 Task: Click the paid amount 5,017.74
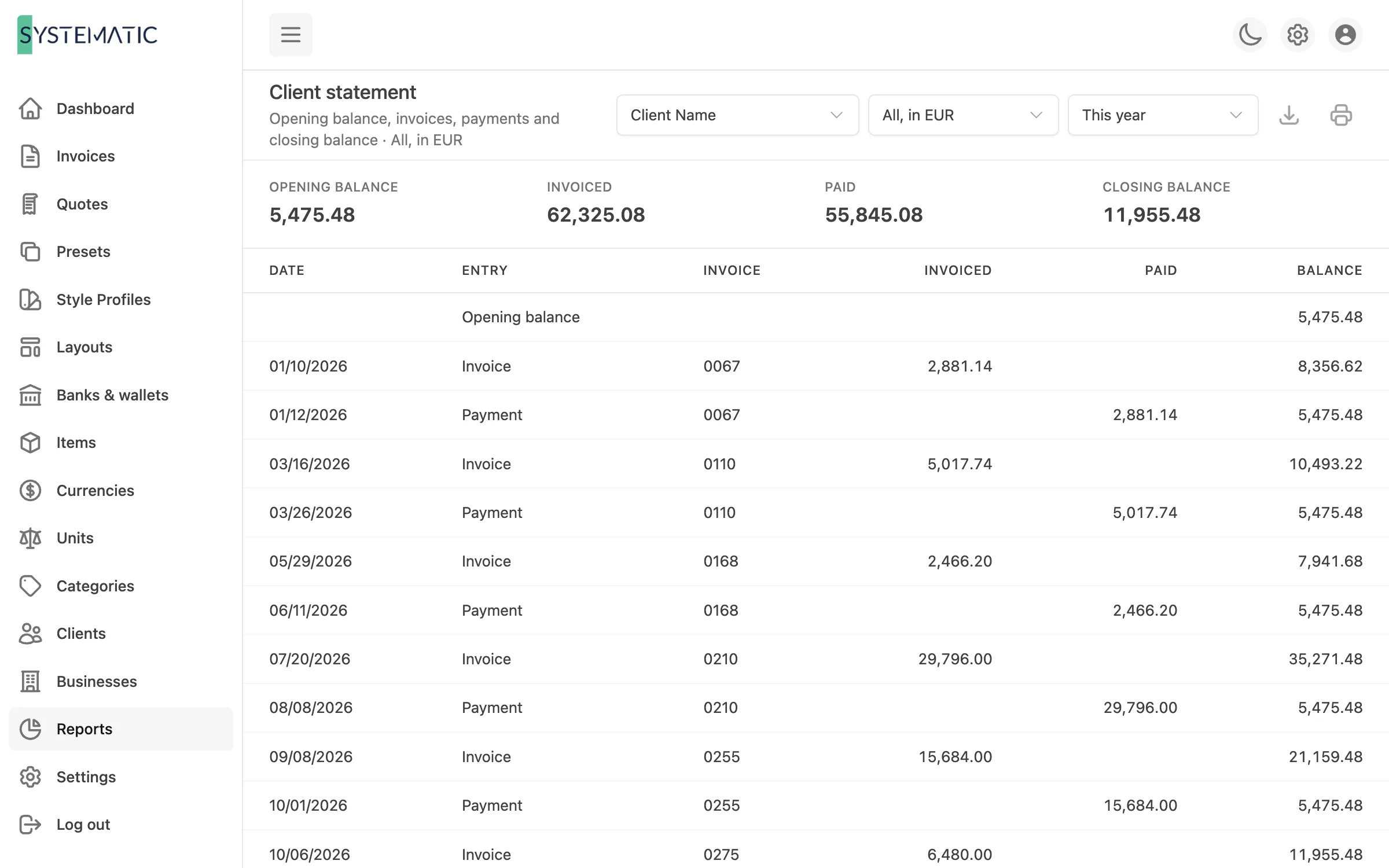pos(1145,513)
